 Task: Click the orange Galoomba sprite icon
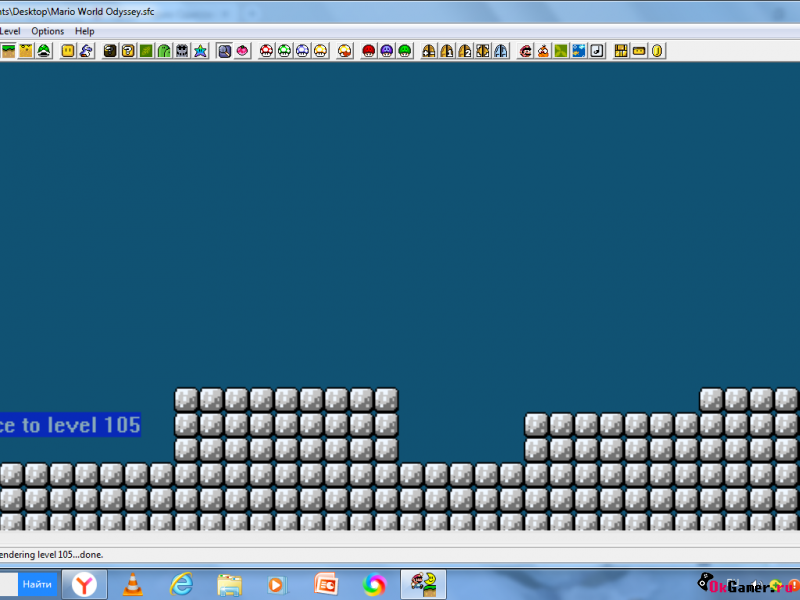click(x=543, y=51)
